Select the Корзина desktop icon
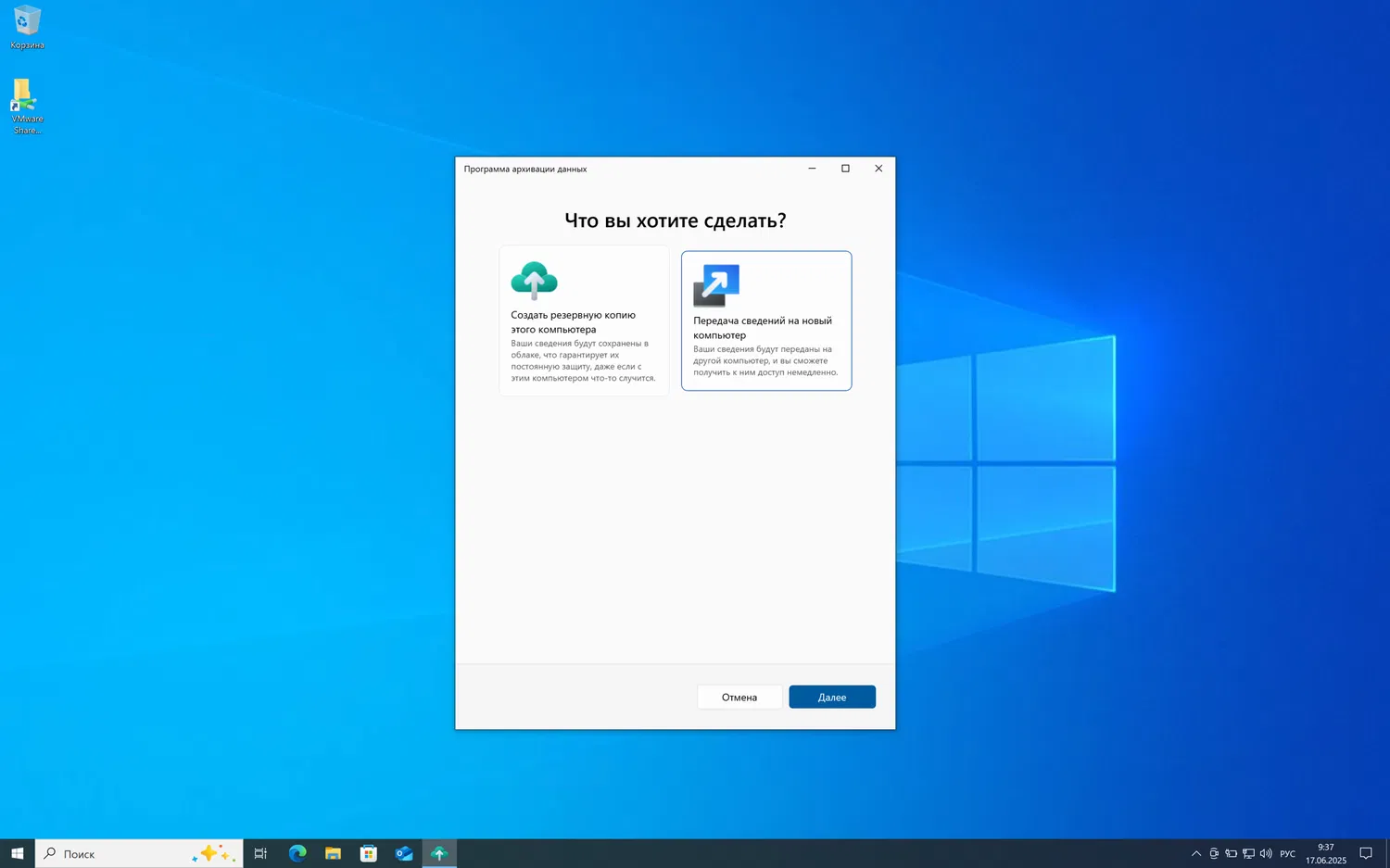The image size is (1390, 868). coord(27,27)
